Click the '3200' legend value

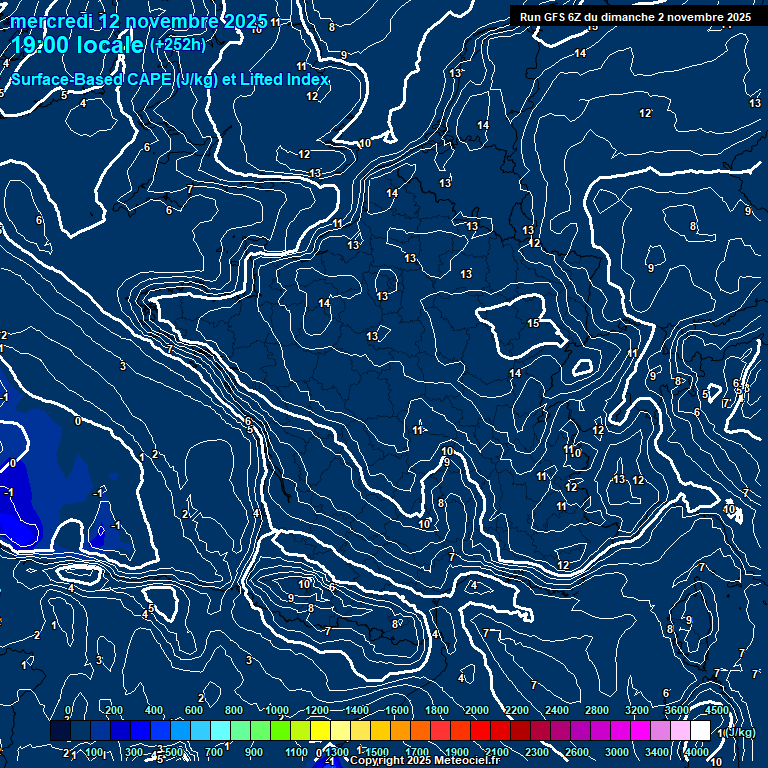tap(637, 710)
